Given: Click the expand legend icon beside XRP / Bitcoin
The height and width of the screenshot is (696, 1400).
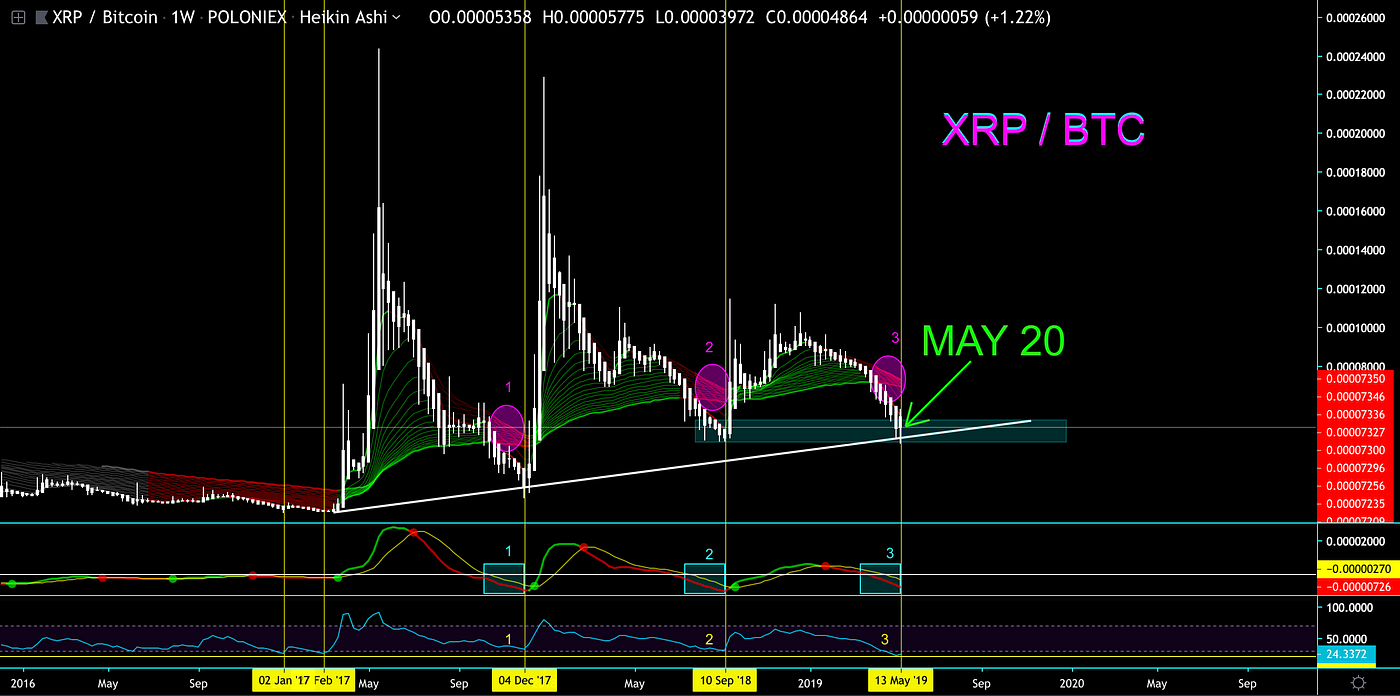Looking at the screenshot, I should [x=17, y=18].
